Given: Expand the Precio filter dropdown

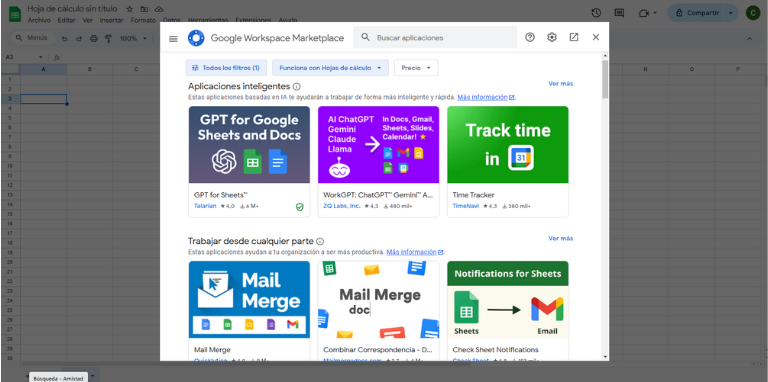Looking at the screenshot, I should (x=416, y=68).
